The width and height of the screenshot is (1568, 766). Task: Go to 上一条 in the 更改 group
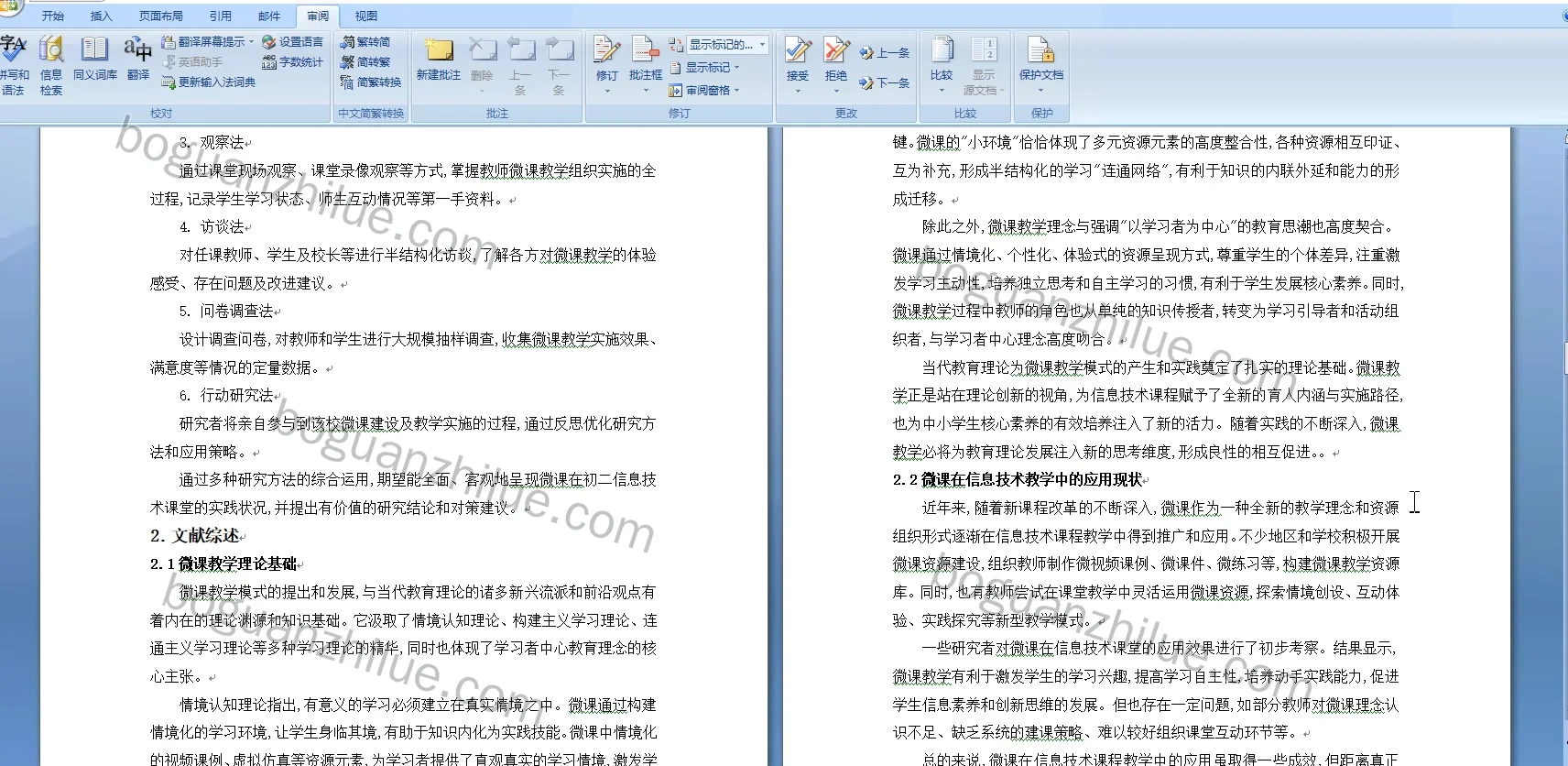[885, 53]
